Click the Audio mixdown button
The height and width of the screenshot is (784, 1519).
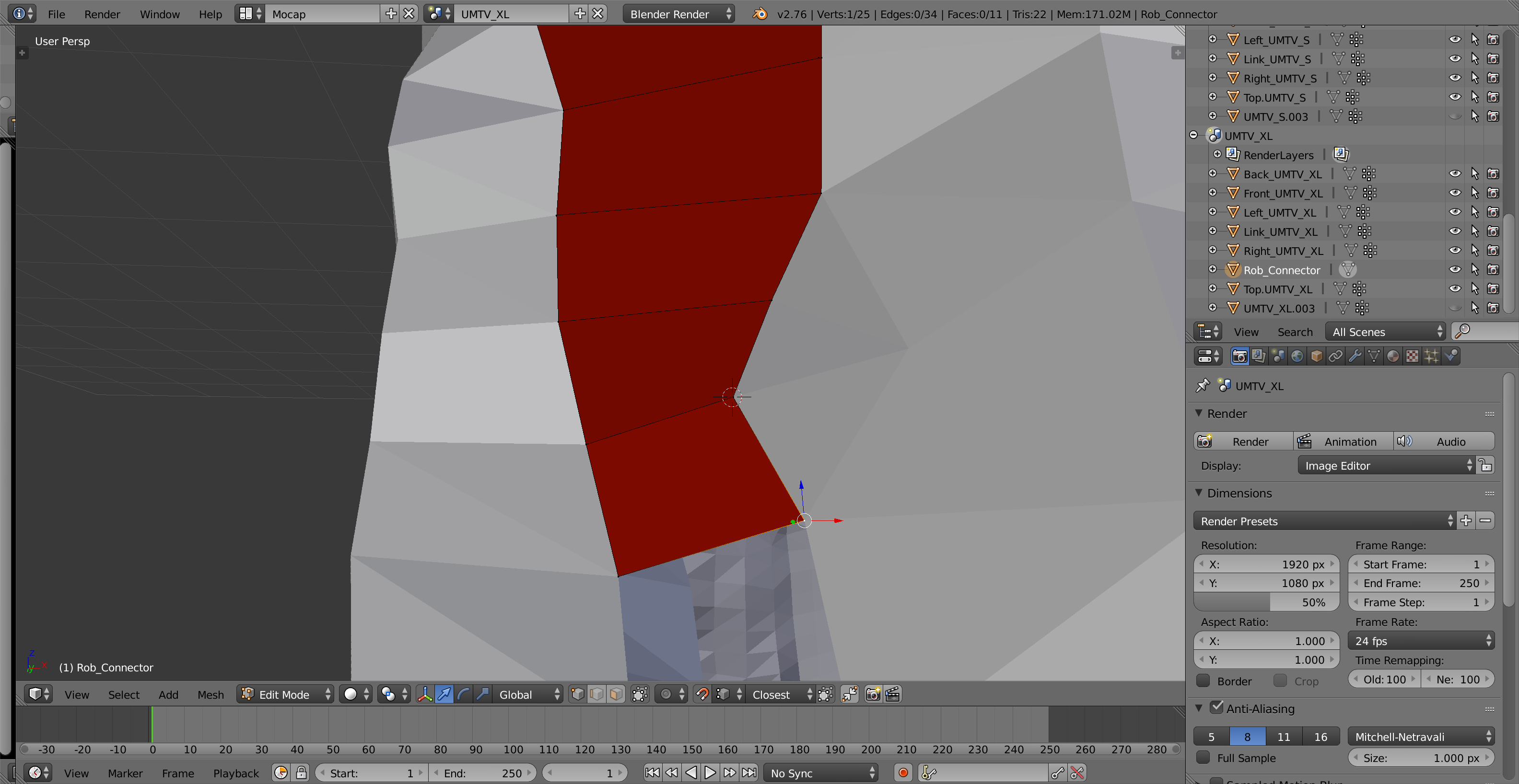pyautogui.click(x=1444, y=441)
